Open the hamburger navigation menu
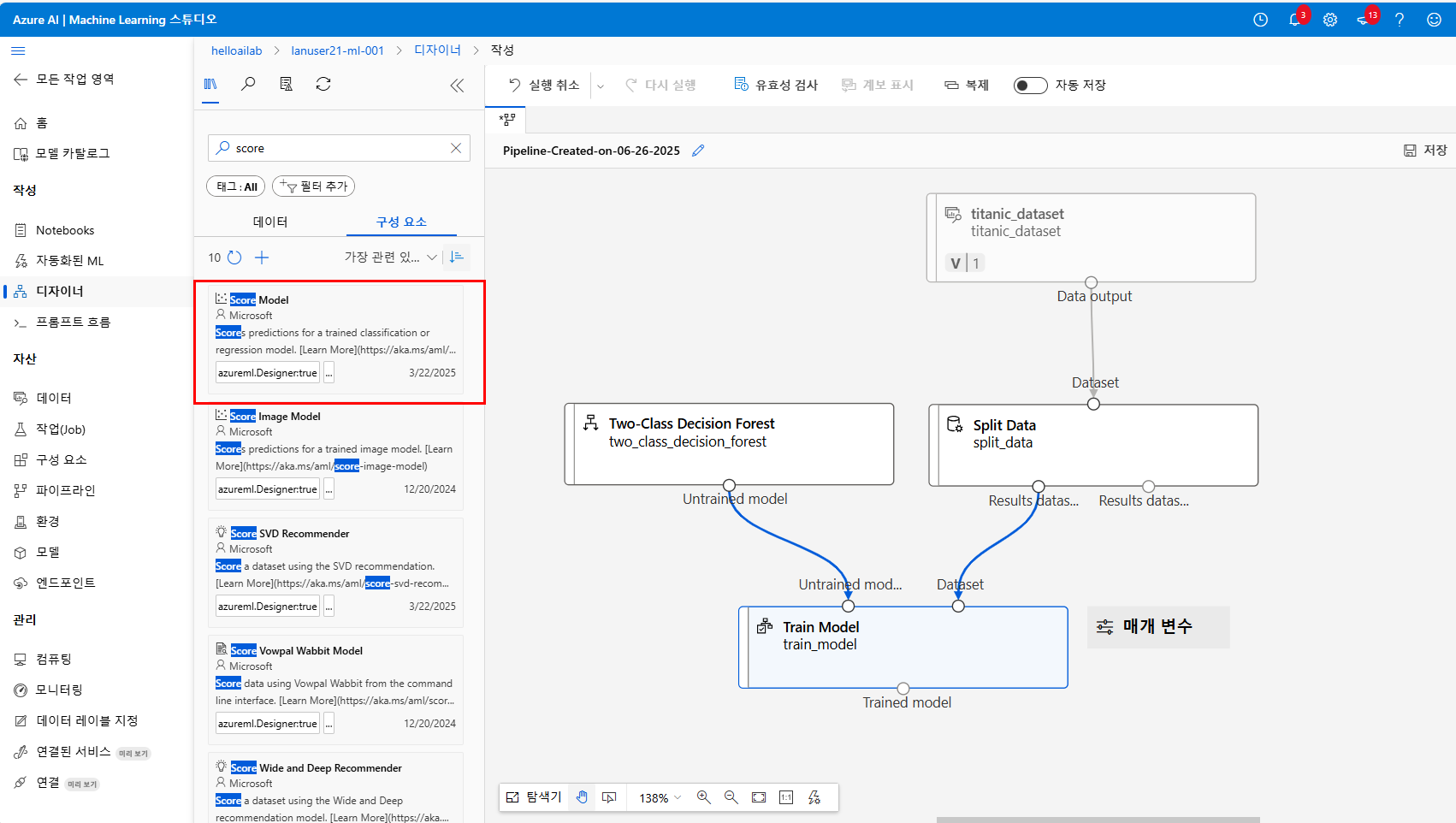The image size is (1456, 823). tap(18, 50)
